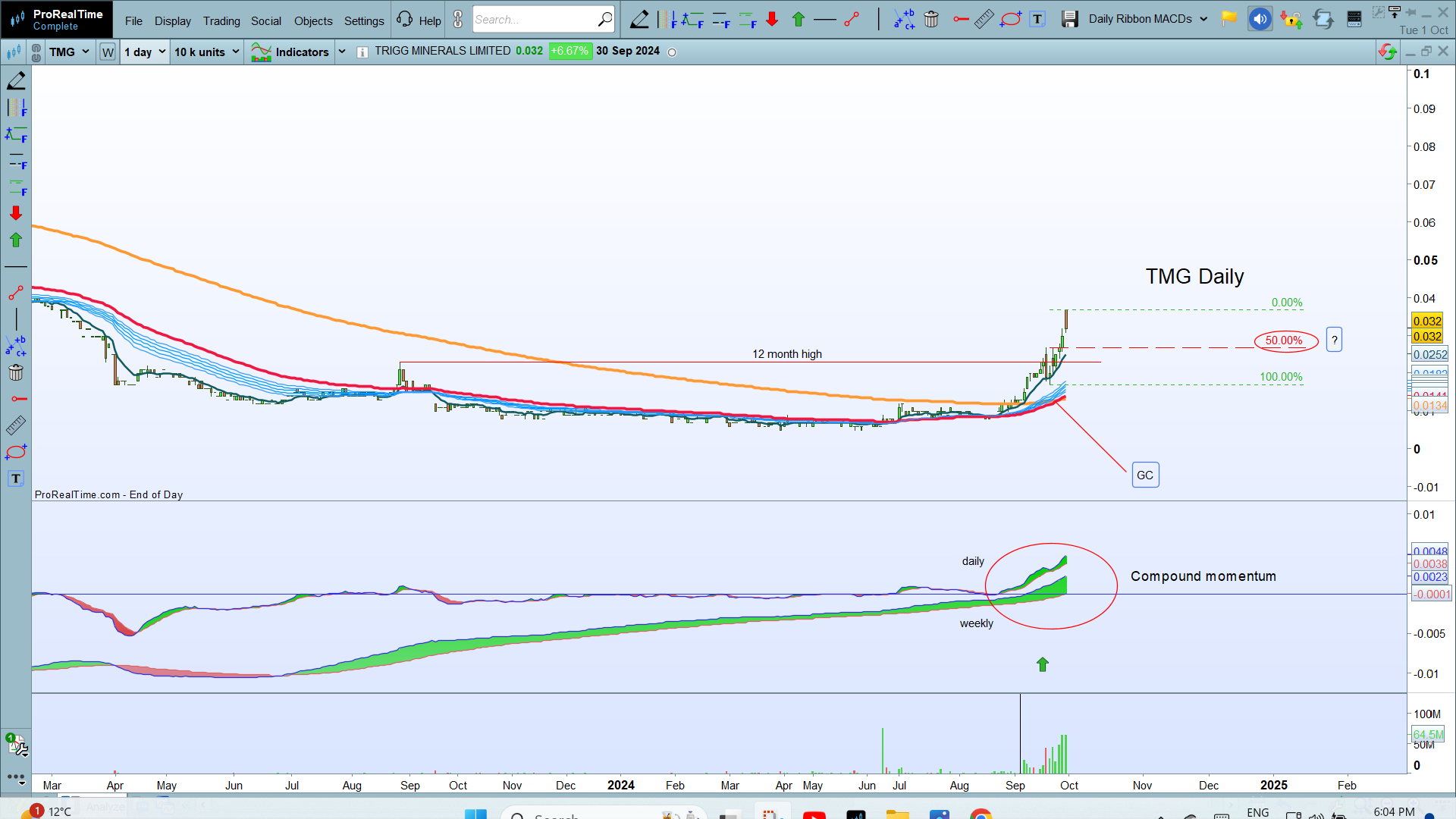Image resolution: width=1456 pixels, height=819 pixels.
Task: Click the refresh chart icon beside window controls
Action: (x=1387, y=52)
